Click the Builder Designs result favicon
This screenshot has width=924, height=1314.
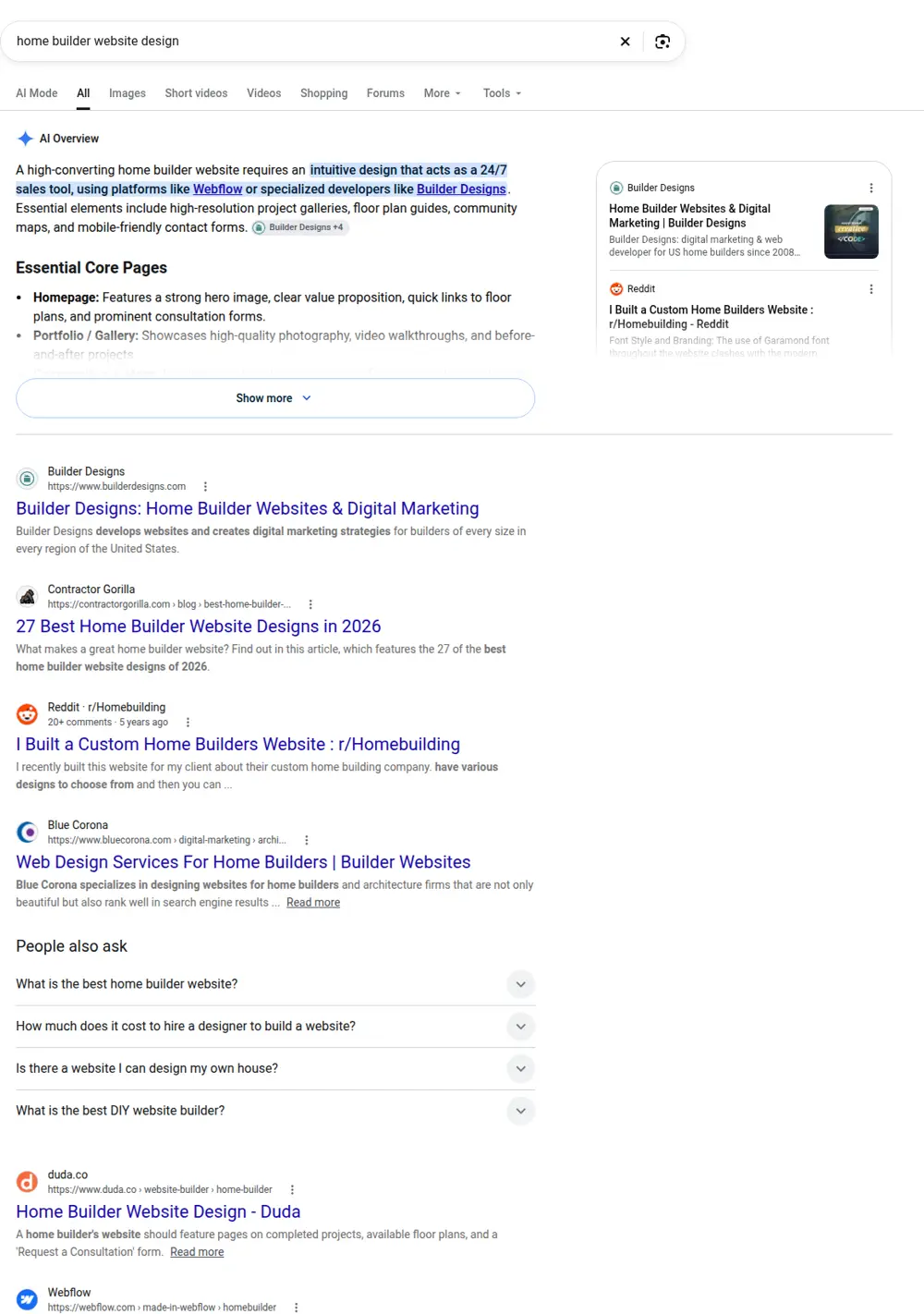pos(28,479)
